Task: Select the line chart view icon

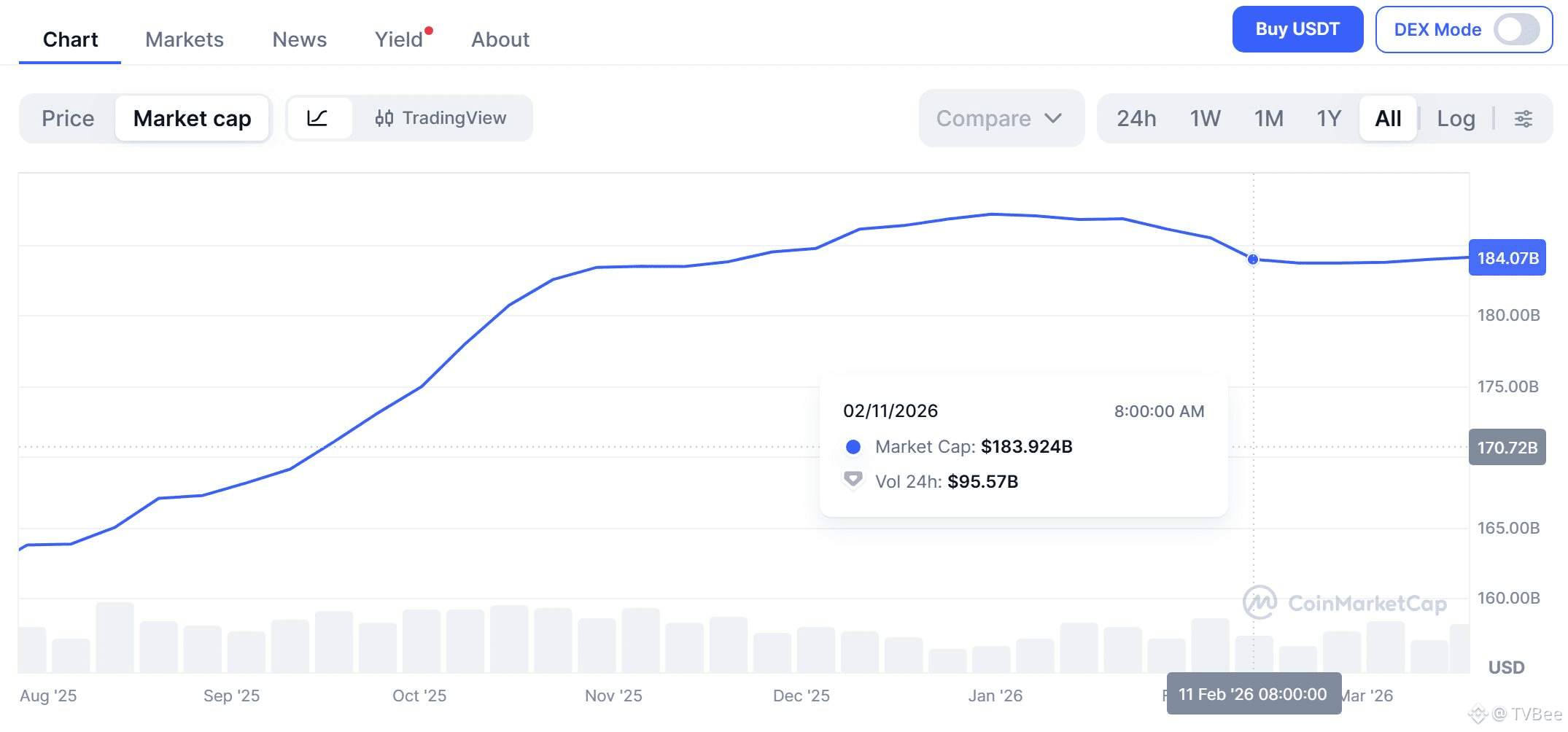Action: coord(317,118)
